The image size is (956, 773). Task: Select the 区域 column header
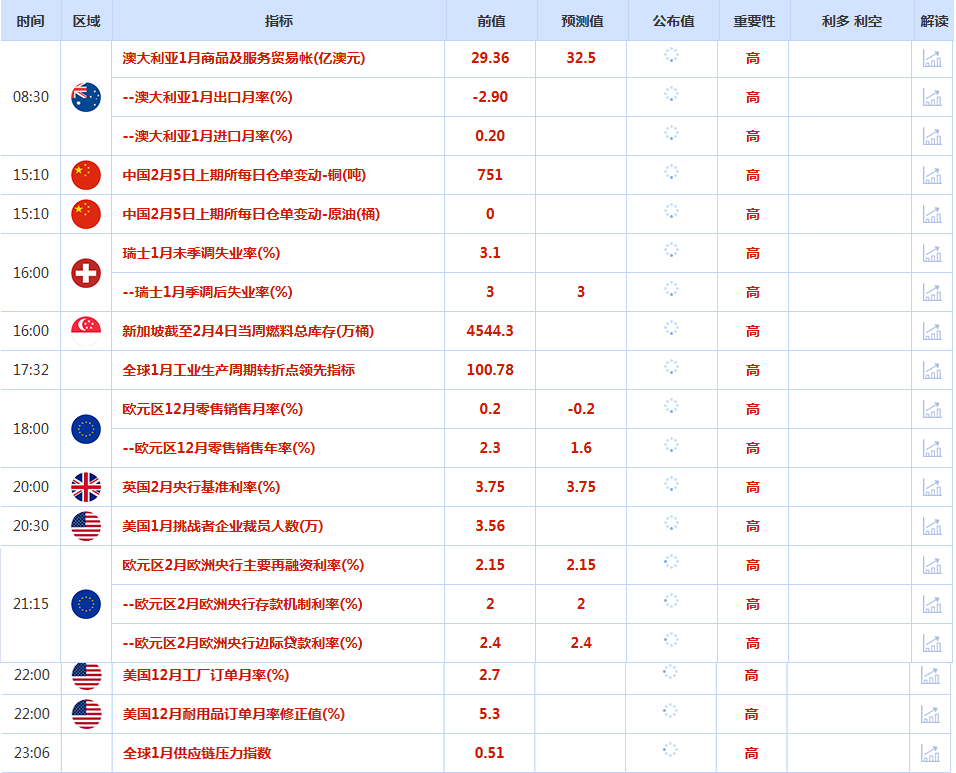click(87, 21)
